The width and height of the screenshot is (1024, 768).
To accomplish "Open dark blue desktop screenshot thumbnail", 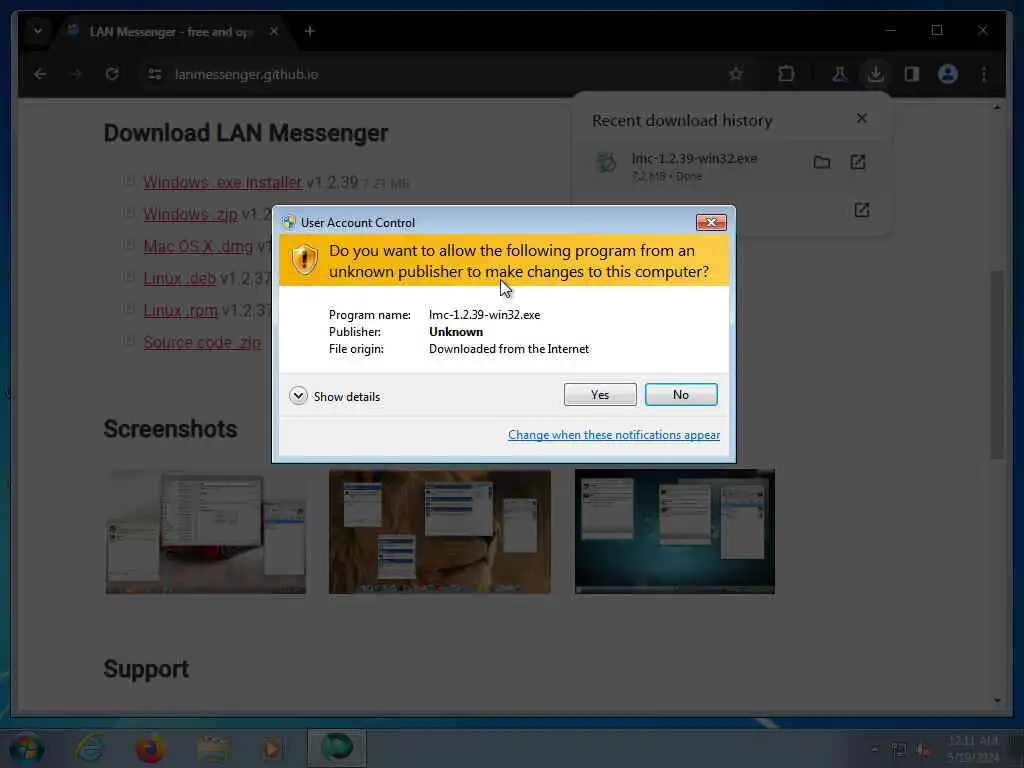I will click(x=675, y=532).
